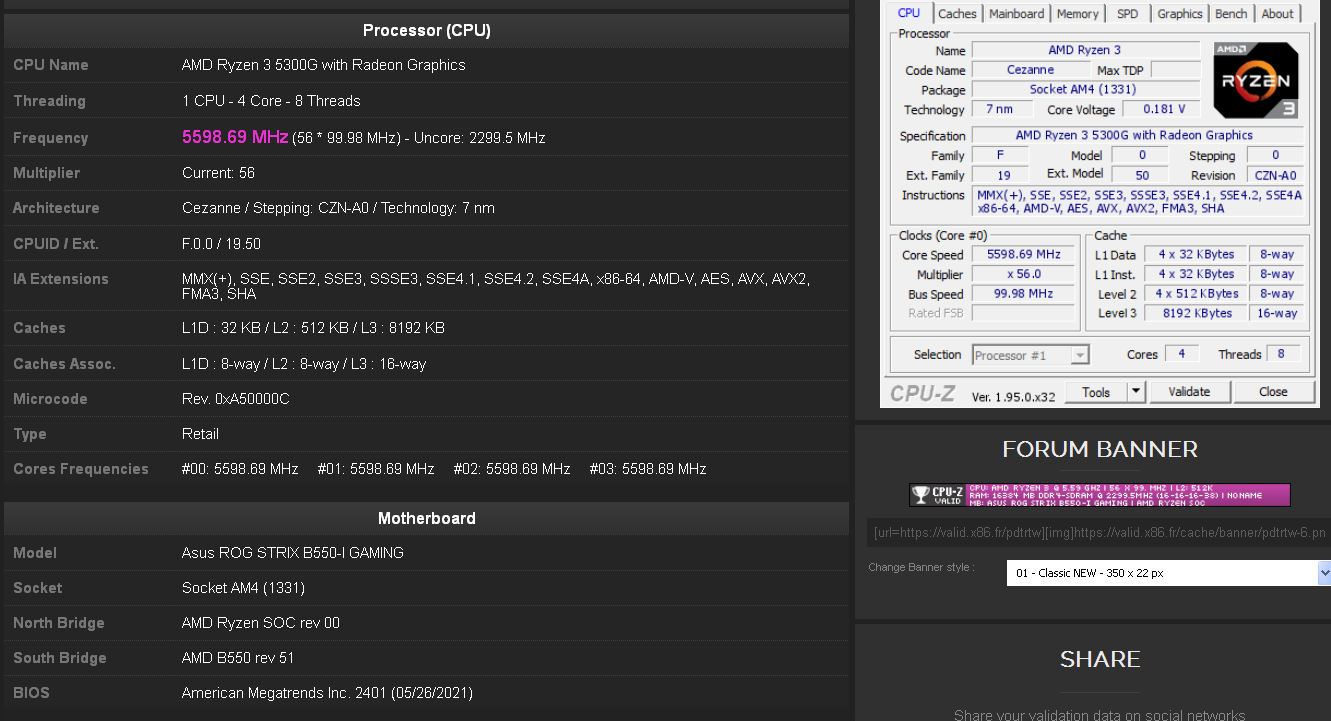Click the CPU-Z Valid trophy banner image
Viewport: 1331px width, 721px height.
pos(1099,495)
